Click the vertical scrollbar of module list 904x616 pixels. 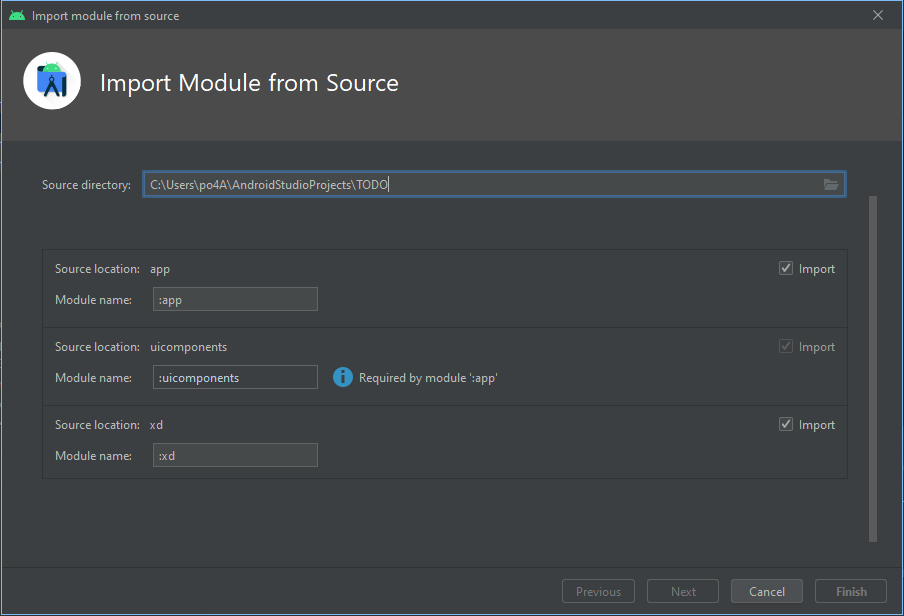[873, 370]
